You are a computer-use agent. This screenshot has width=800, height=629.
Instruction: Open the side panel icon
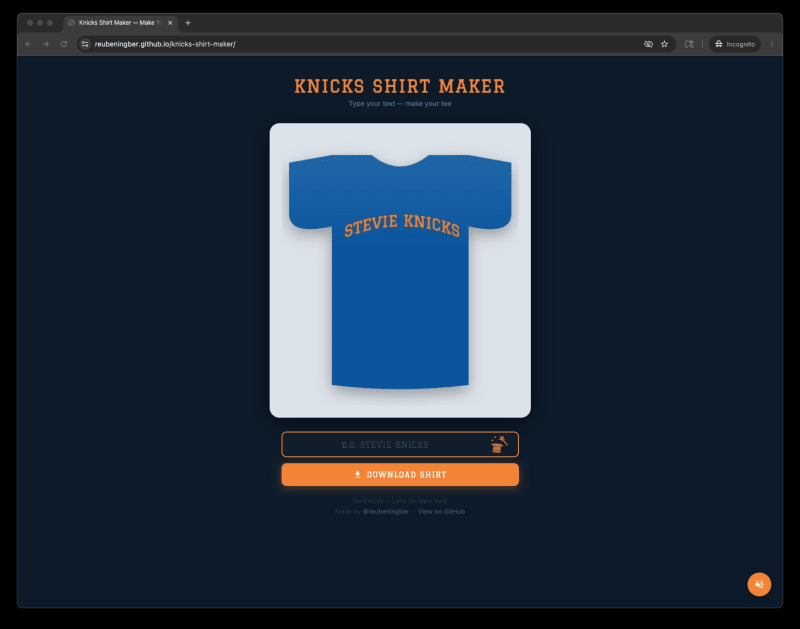tap(689, 44)
